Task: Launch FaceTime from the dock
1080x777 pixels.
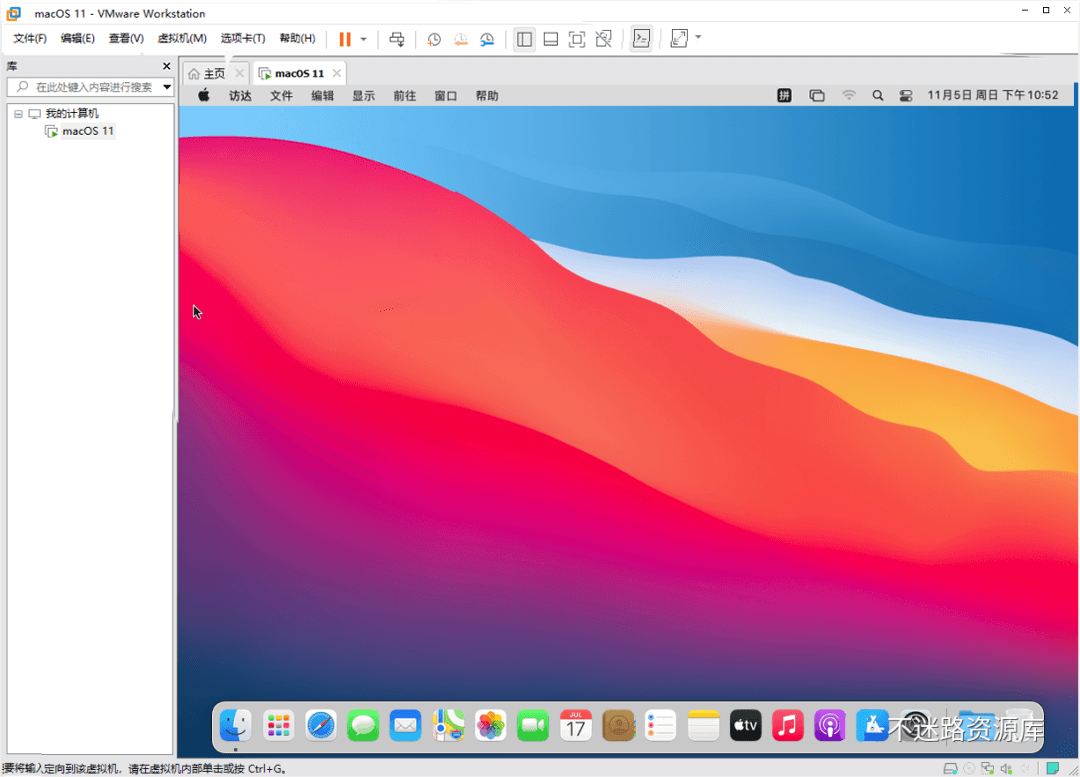Action: click(x=533, y=725)
